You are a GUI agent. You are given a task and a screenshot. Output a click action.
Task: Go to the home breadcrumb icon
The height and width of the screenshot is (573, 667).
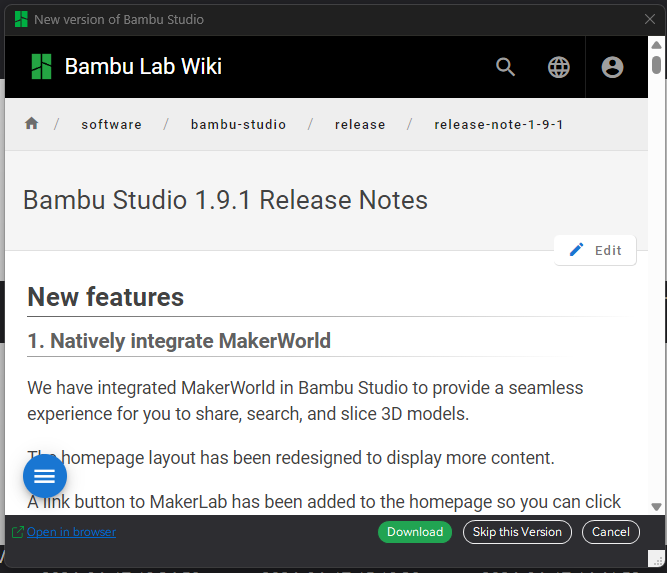(x=31, y=123)
